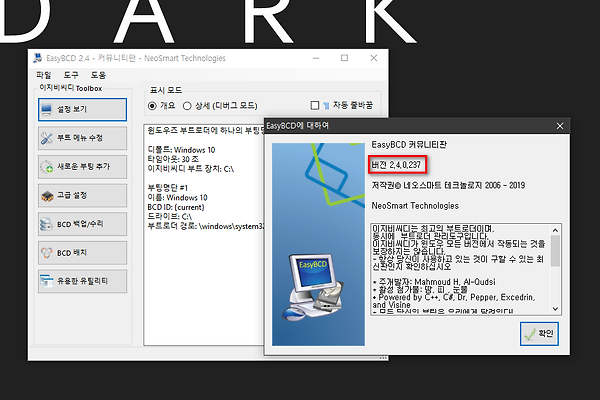The height and width of the screenshot is (400, 600).
Task: Open BCD 백업/수리 tool
Action: click(x=83, y=224)
